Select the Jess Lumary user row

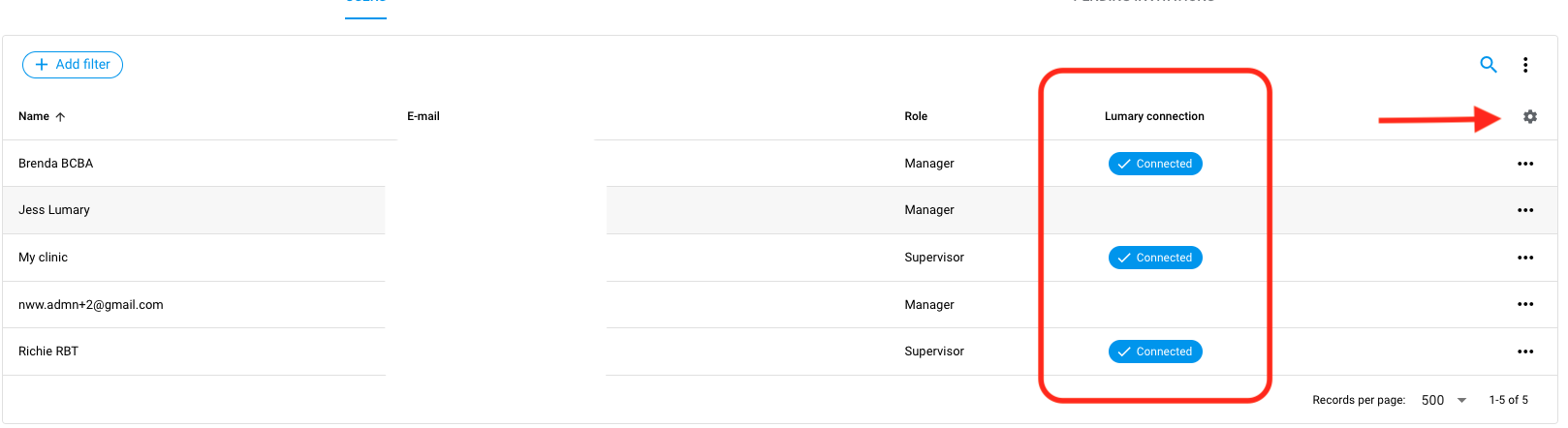[780, 210]
